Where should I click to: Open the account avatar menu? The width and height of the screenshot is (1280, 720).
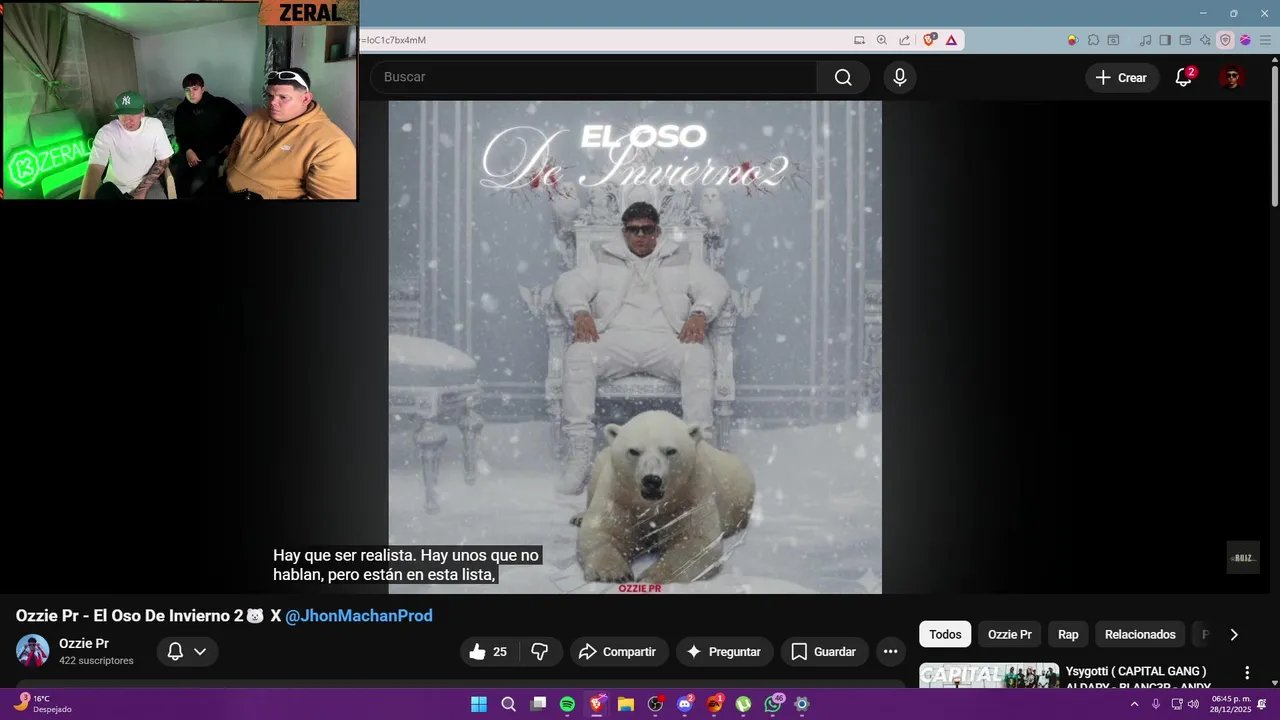(x=1232, y=77)
